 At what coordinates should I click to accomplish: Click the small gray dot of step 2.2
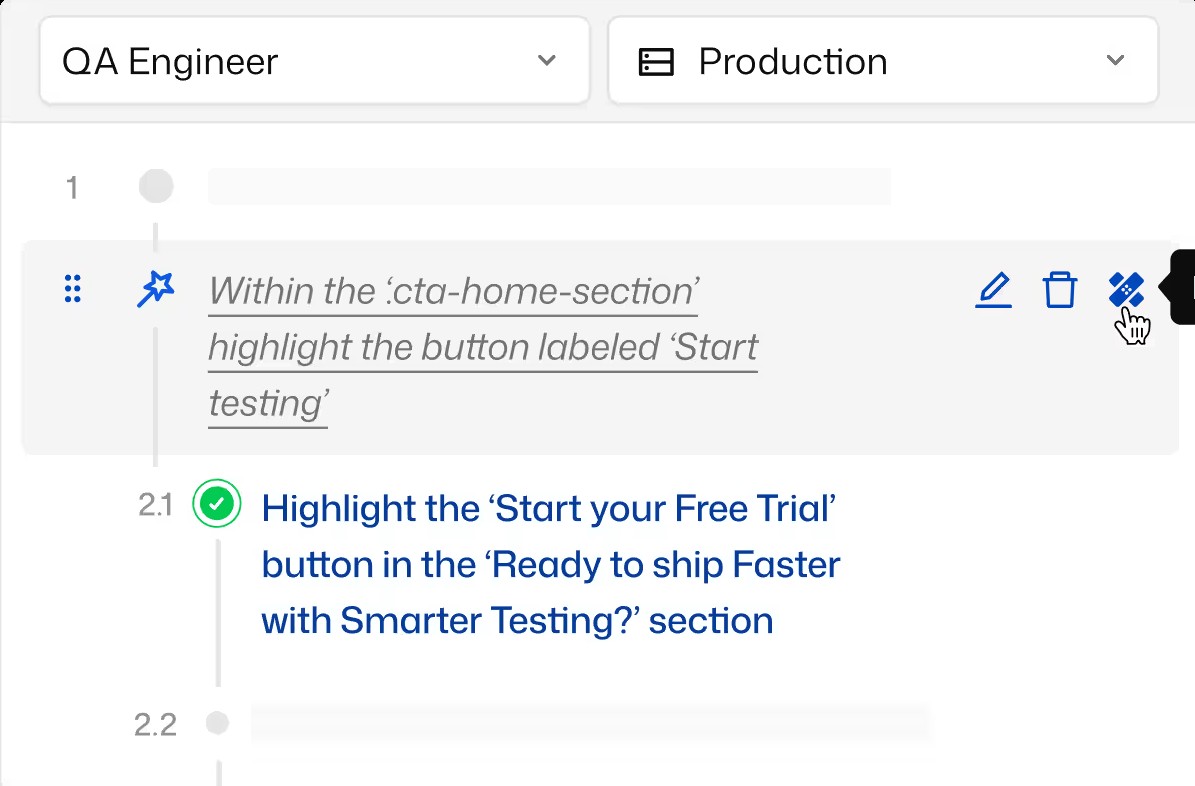coord(217,723)
